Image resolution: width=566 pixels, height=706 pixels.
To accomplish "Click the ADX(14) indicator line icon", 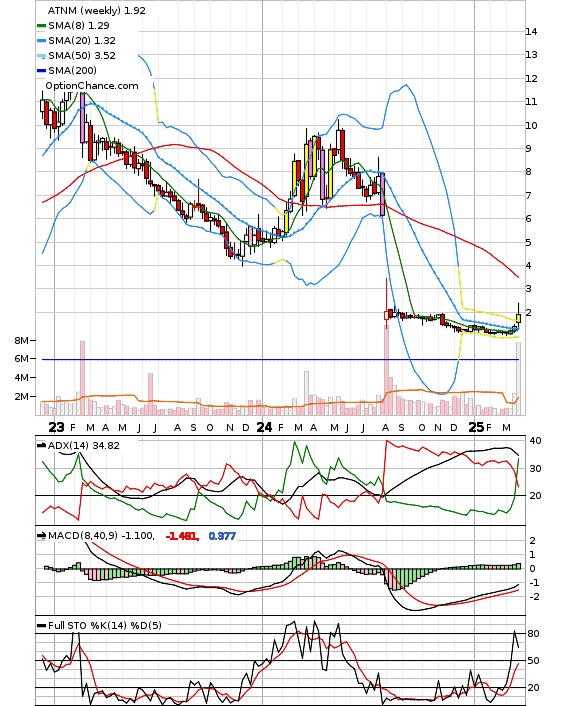I will (41, 445).
